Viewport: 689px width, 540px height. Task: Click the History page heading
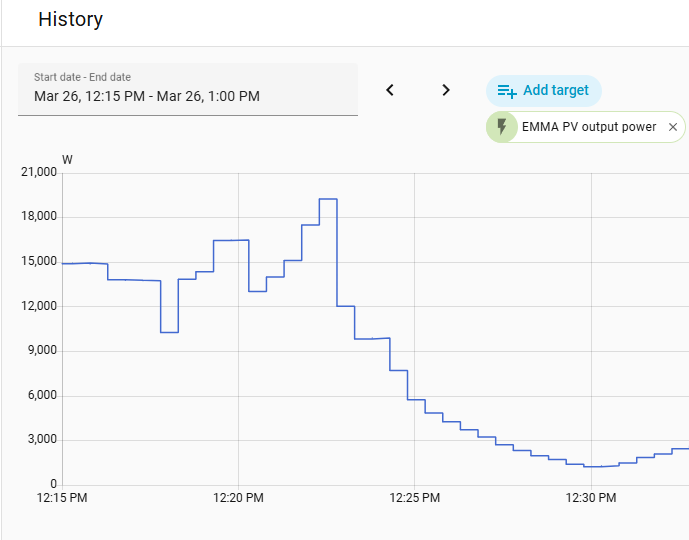point(70,19)
